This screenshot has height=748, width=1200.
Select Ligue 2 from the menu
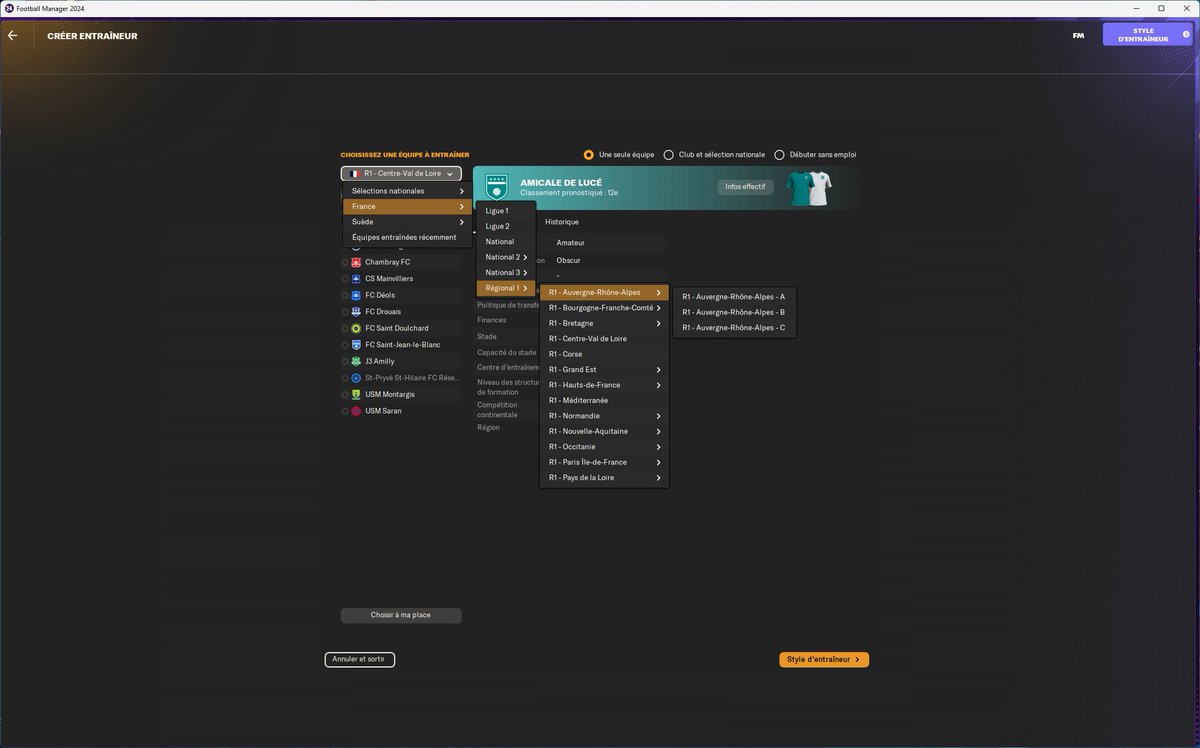[506, 226]
